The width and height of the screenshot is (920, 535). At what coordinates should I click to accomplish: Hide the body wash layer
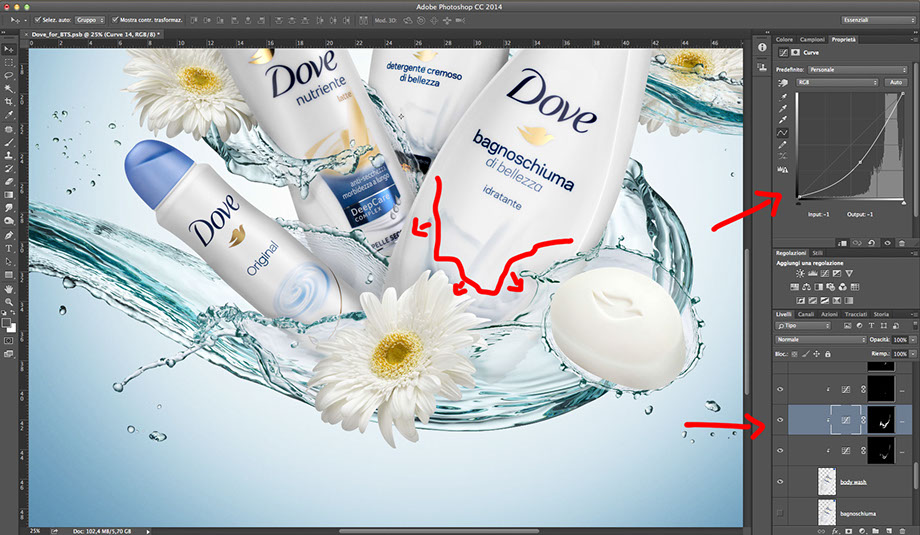tap(780, 482)
